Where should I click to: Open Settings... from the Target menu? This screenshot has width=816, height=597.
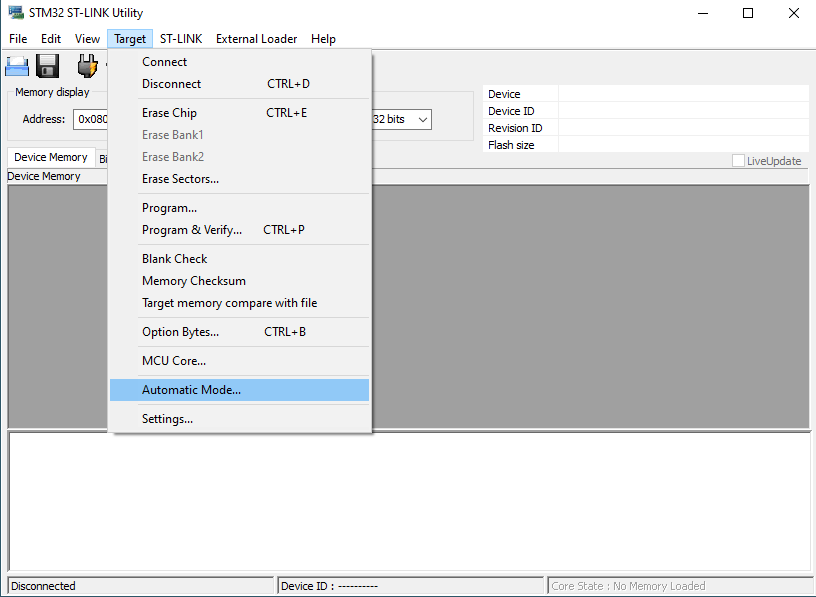click(x=239, y=419)
